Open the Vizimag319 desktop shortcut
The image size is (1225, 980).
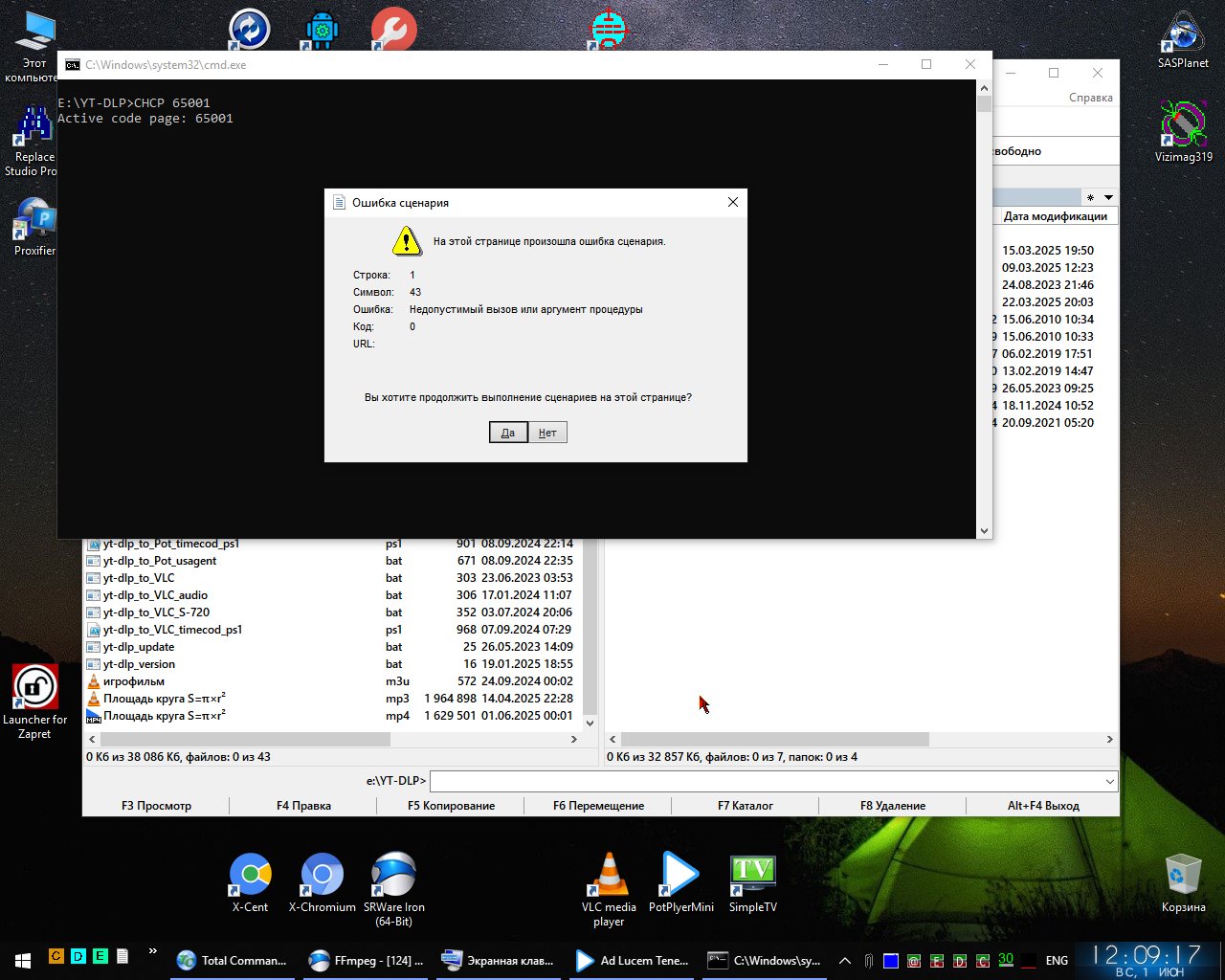coord(1183,124)
